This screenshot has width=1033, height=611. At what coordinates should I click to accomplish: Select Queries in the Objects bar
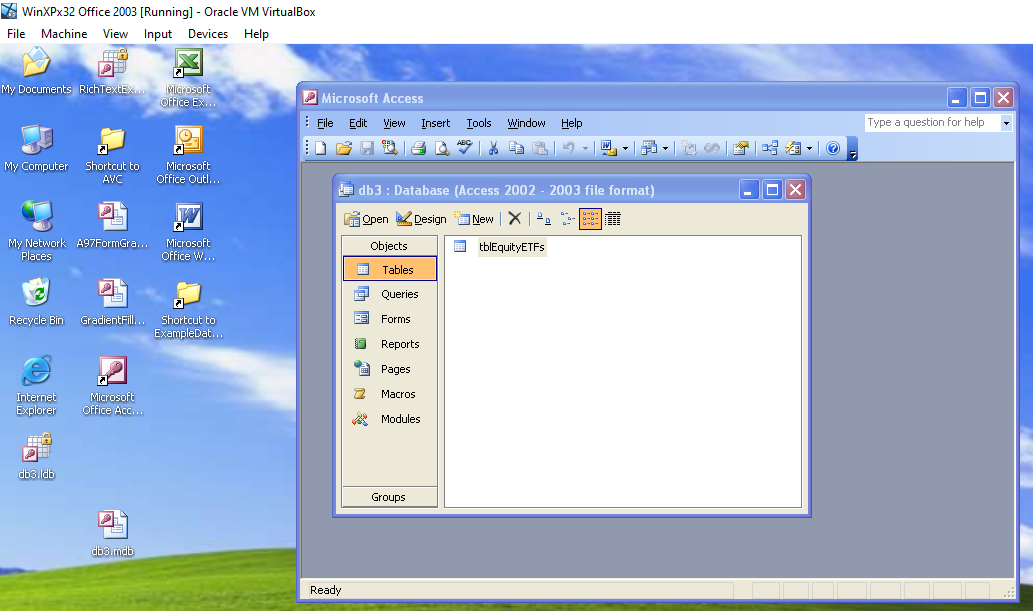[390, 294]
